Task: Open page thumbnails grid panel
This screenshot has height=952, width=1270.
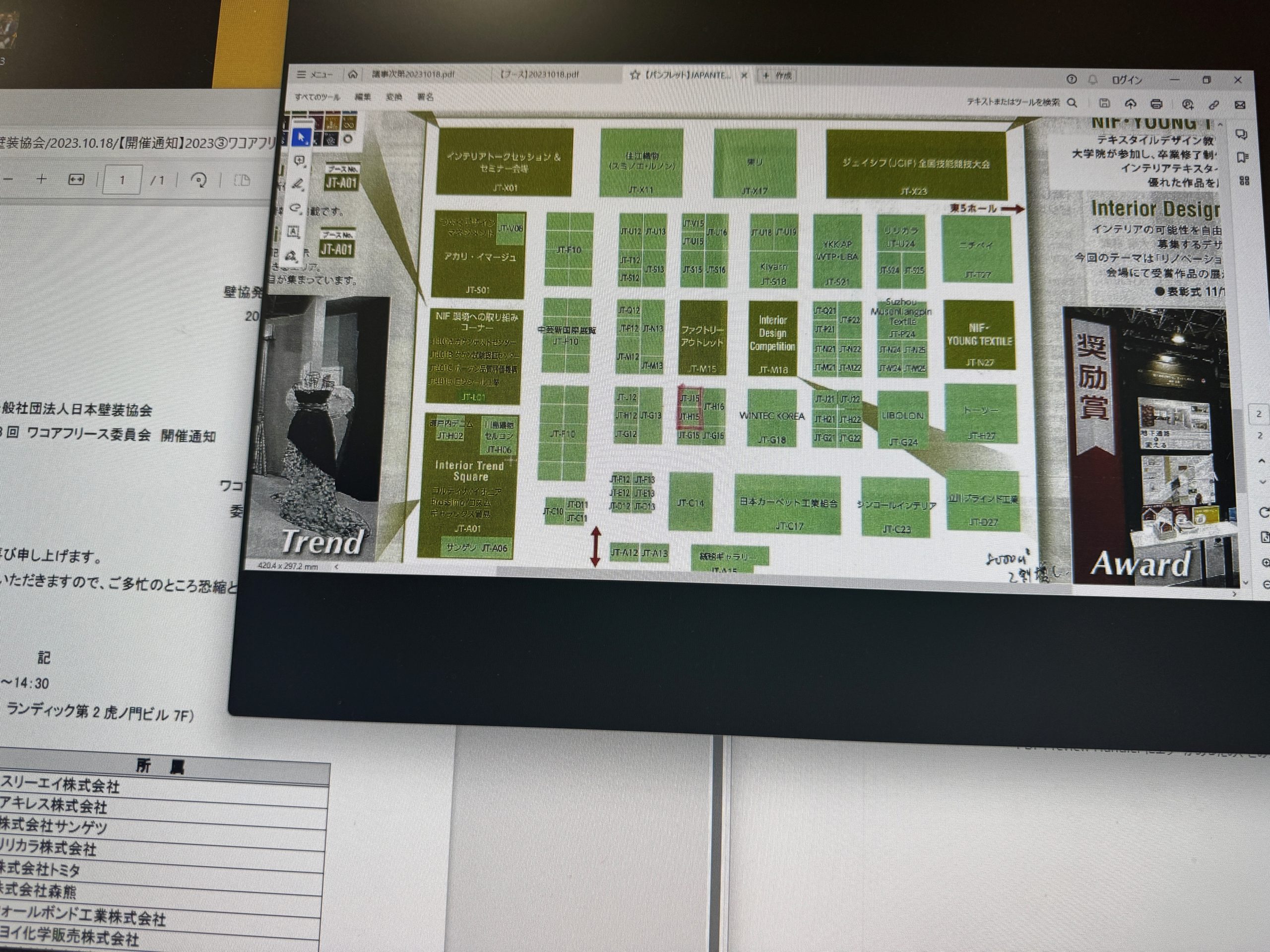Action: (1244, 181)
